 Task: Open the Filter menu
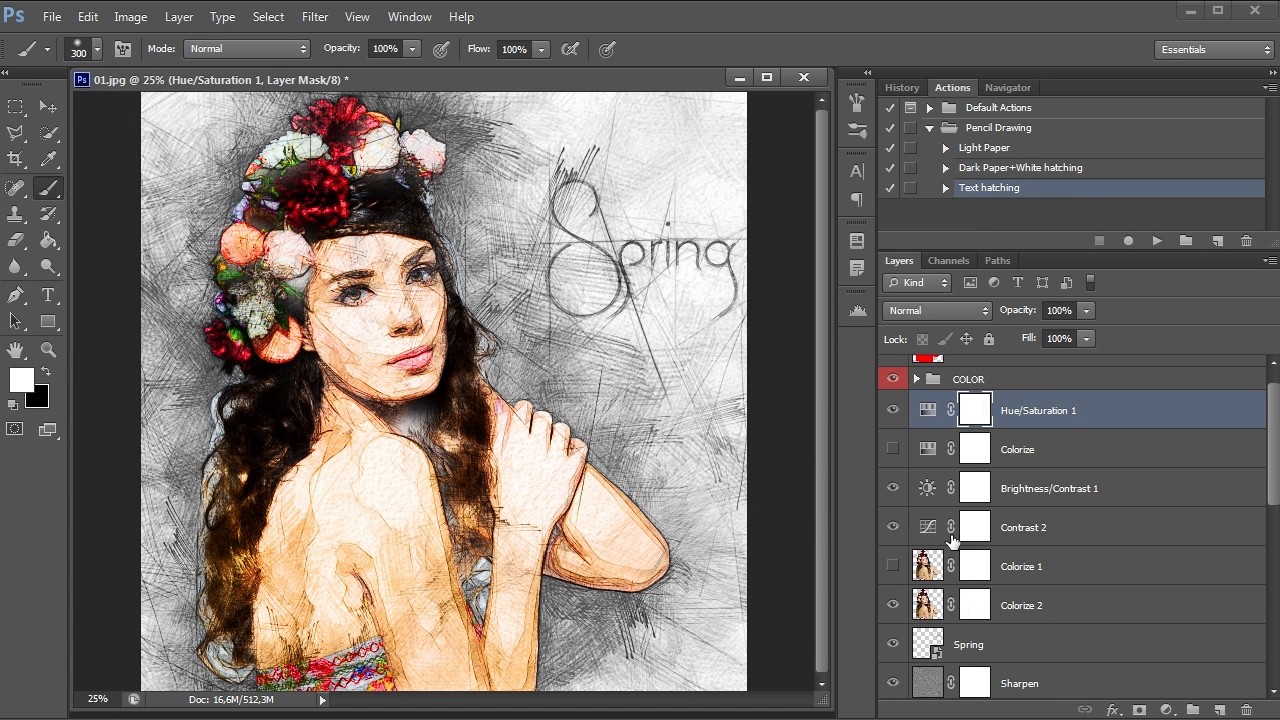pyautogui.click(x=314, y=16)
